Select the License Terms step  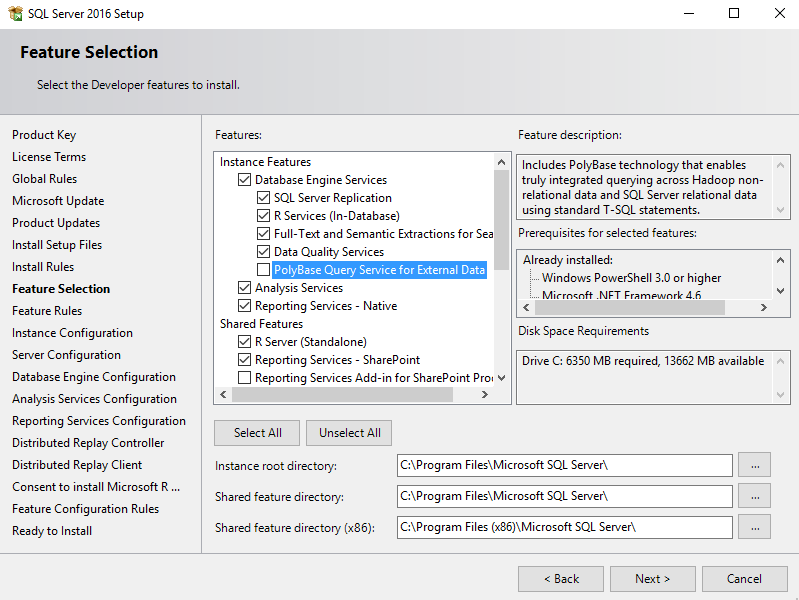click(49, 157)
